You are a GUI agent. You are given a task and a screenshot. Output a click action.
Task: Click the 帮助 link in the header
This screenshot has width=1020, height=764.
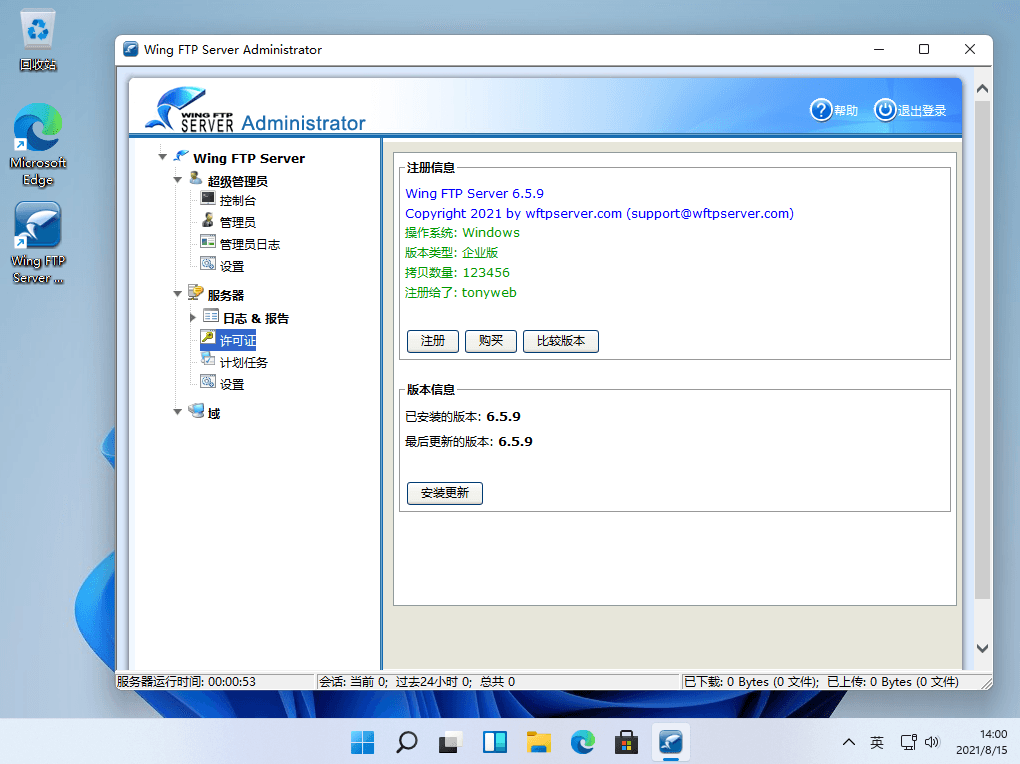coord(846,111)
